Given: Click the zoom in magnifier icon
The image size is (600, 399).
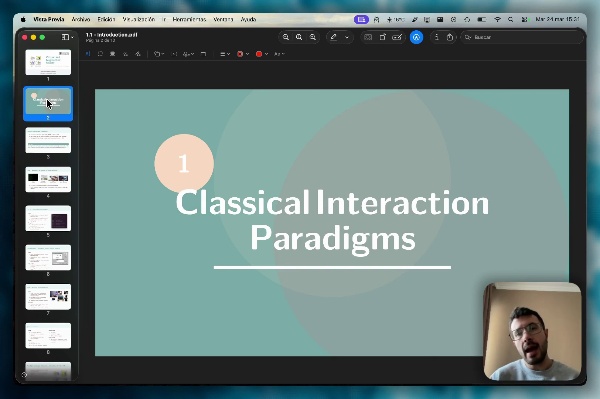Looking at the screenshot, I should pyautogui.click(x=313, y=37).
